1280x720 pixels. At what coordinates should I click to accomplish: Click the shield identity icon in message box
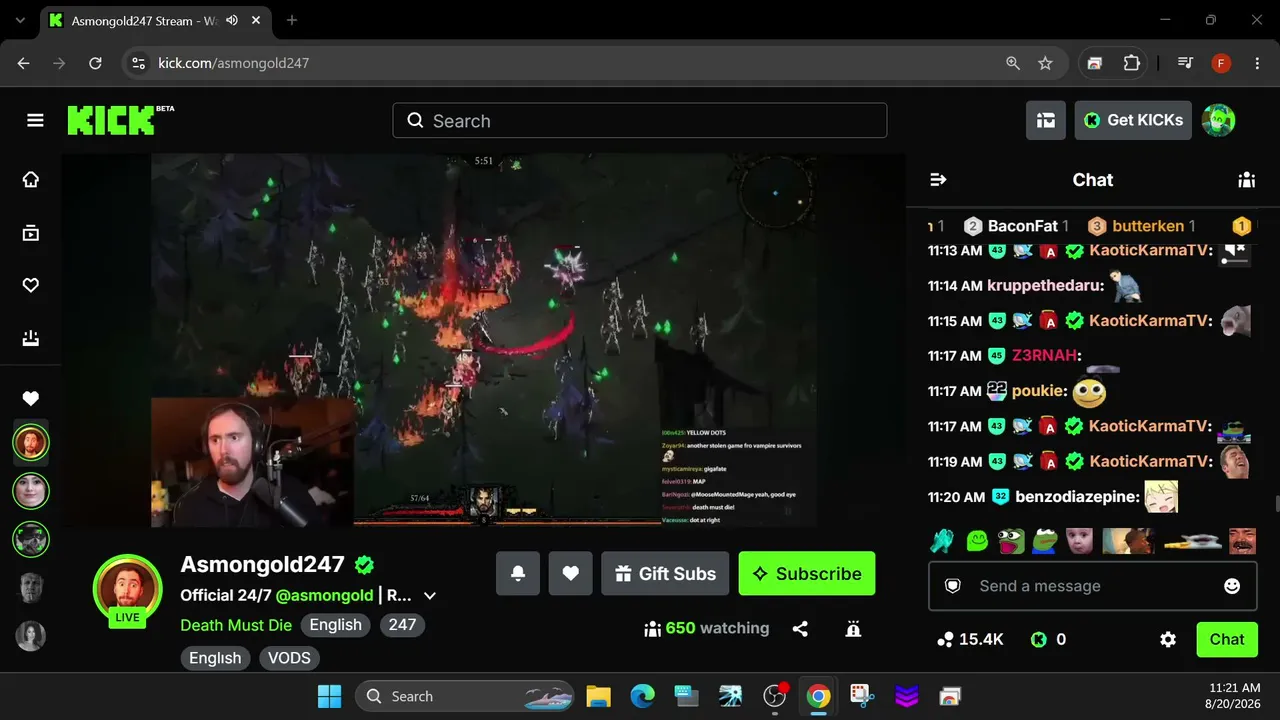click(953, 586)
